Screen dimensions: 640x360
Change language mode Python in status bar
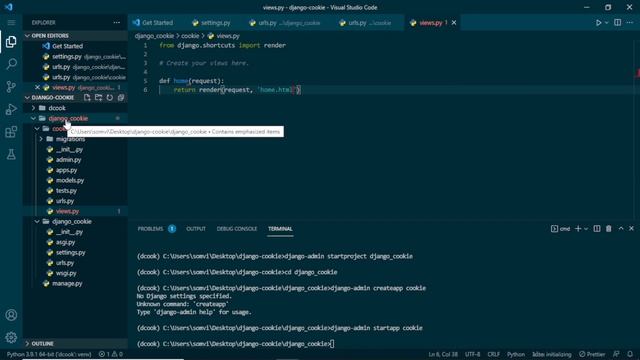(x=516, y=354)
